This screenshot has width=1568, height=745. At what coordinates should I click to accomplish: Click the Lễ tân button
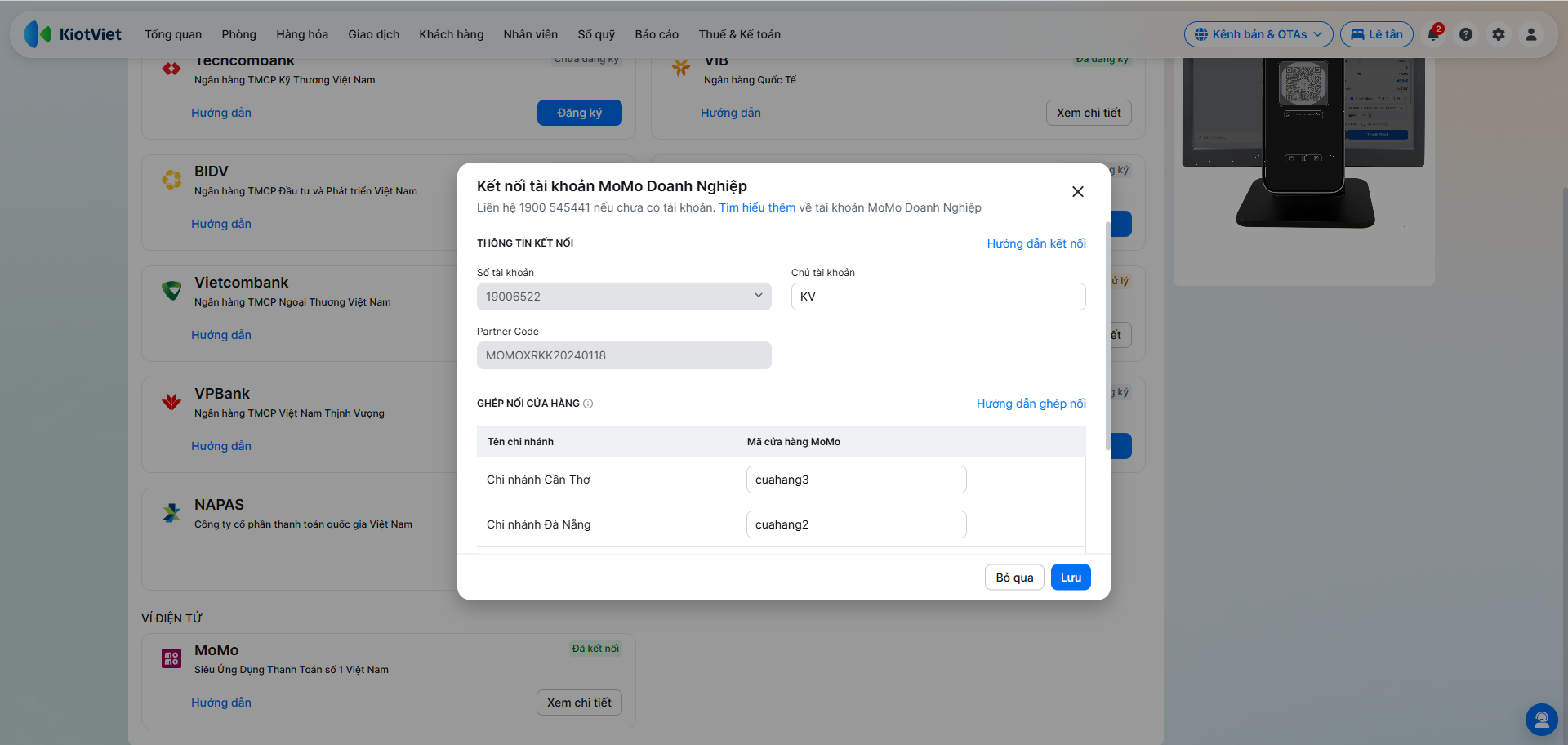[1377, 34]
